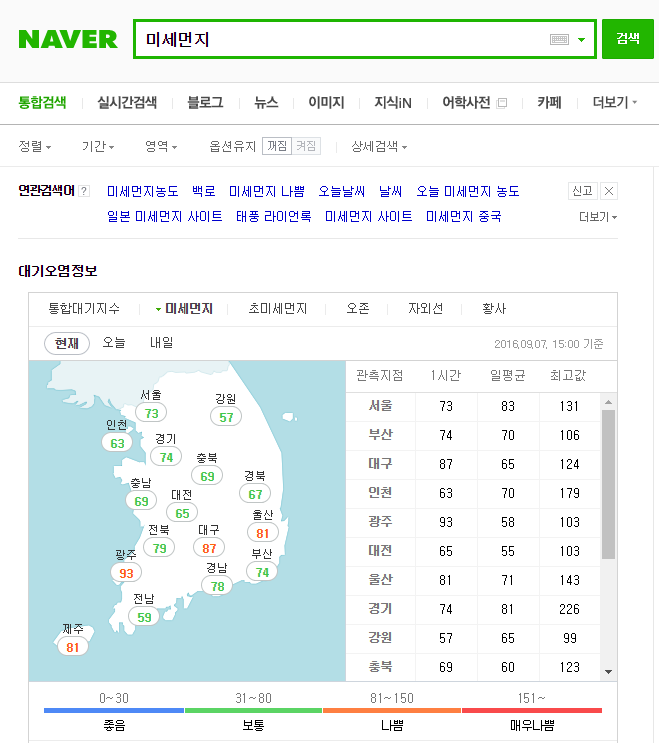Click the new-window icon next to 어학사전

[502, 103]
